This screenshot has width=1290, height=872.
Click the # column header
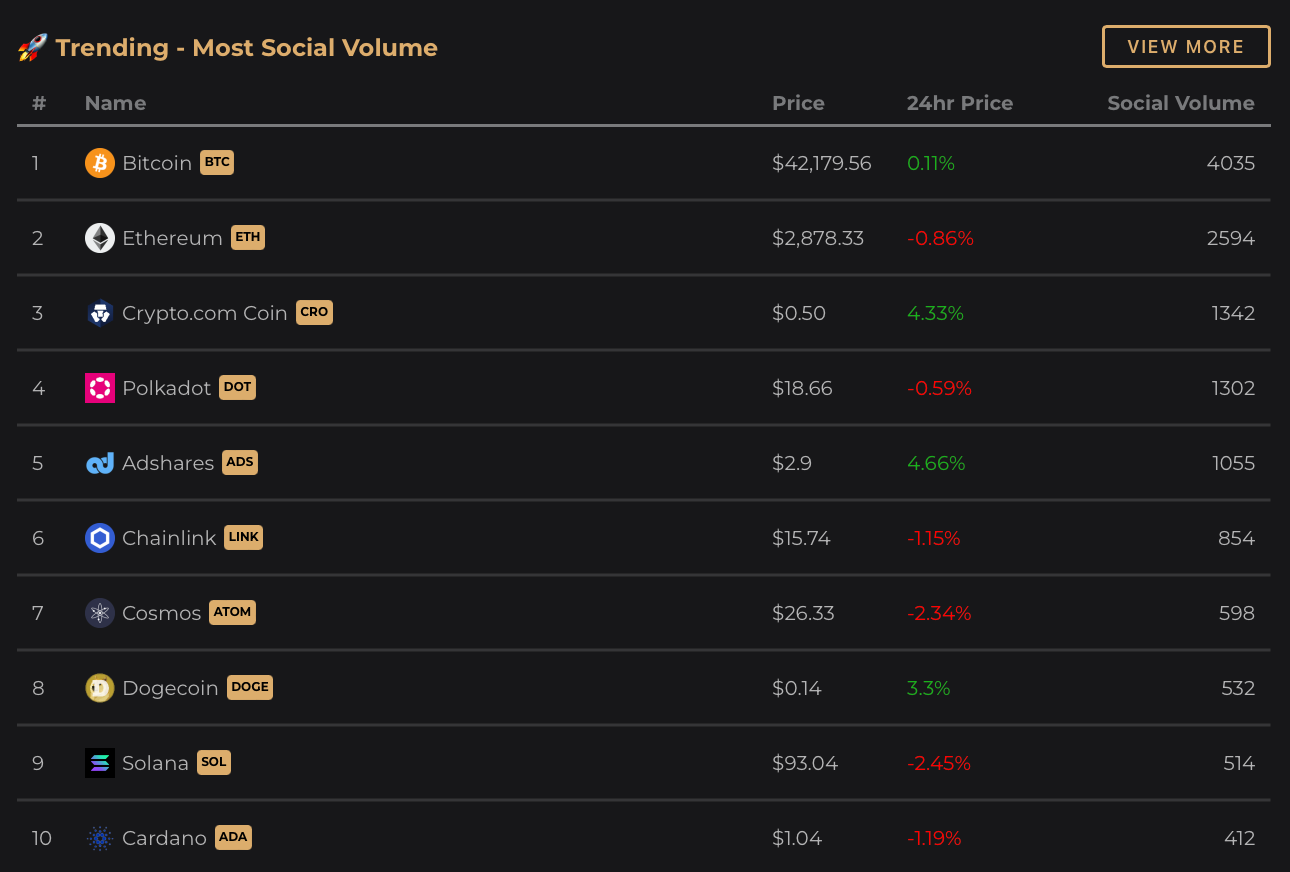click(x=39, y=103)
